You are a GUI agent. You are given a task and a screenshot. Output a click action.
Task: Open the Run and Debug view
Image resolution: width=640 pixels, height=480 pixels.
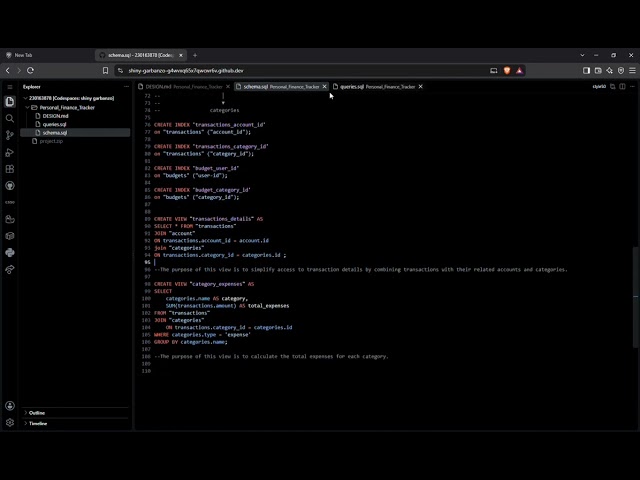click(x=10, y=152)
